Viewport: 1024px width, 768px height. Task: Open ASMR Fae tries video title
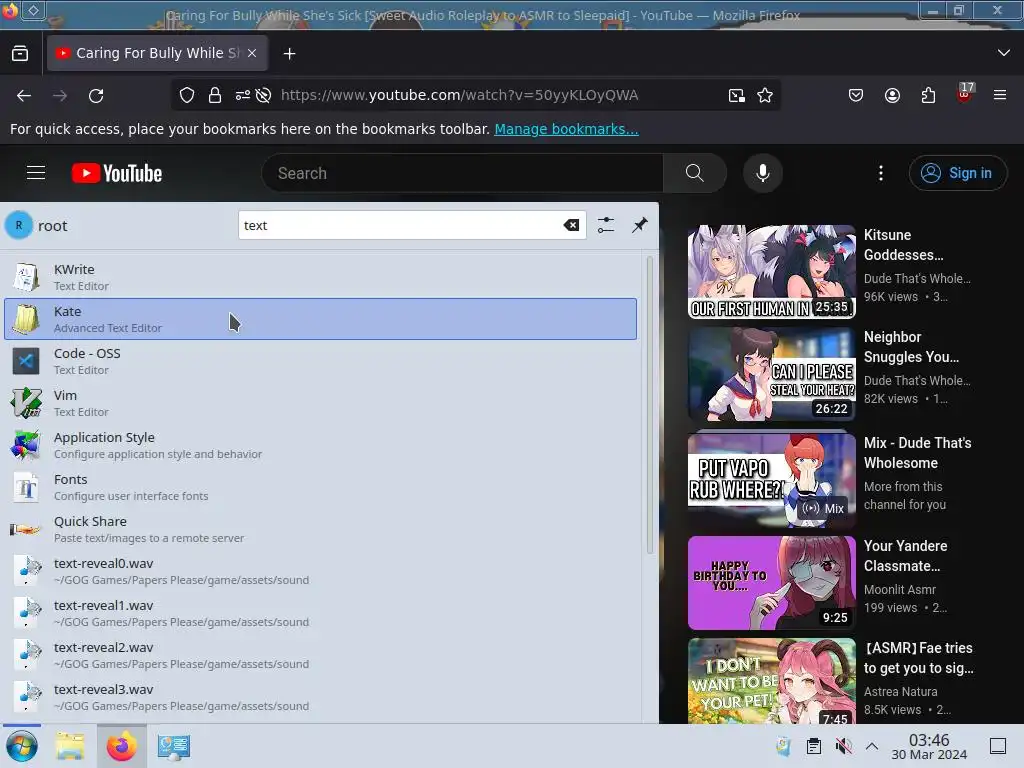pyautogui.click(x=919, y=658)
